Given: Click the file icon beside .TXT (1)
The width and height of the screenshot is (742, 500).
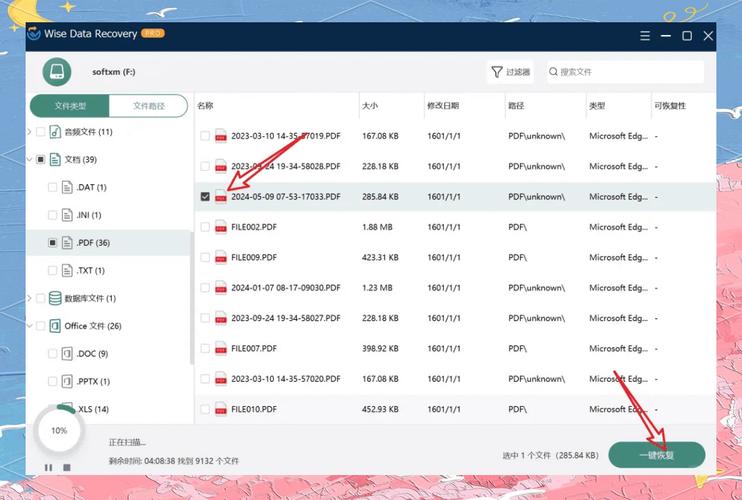Looking at the screenshot, I should [x=67, y=271].
